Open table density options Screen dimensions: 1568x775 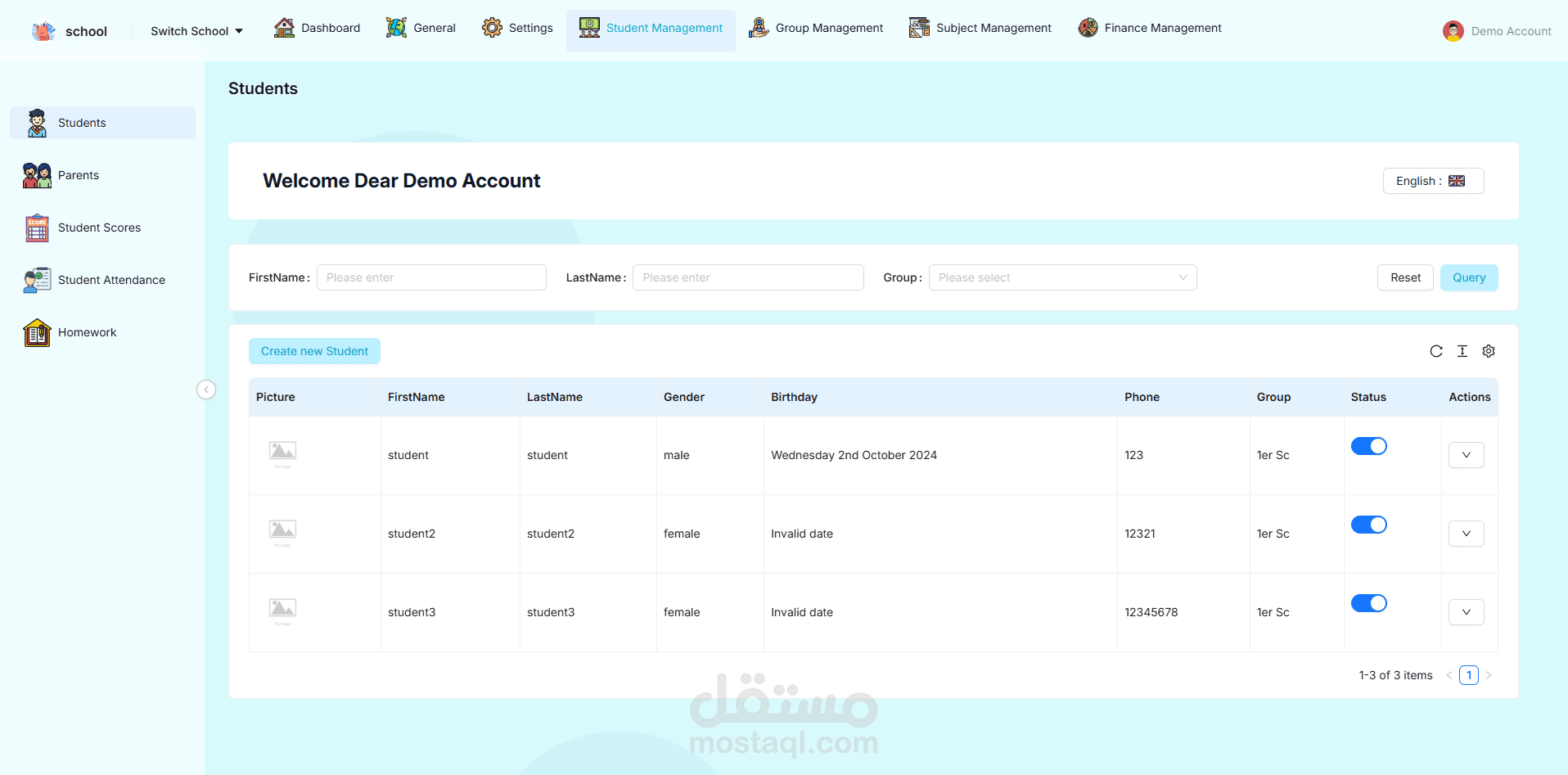[x=1462, y=351]
